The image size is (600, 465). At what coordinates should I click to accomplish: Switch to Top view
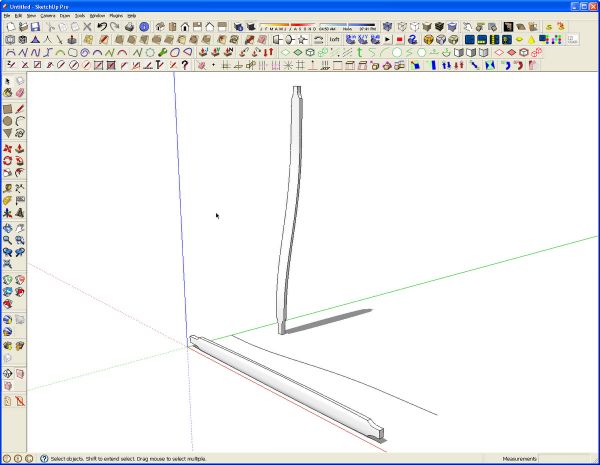tap(173, 26)
